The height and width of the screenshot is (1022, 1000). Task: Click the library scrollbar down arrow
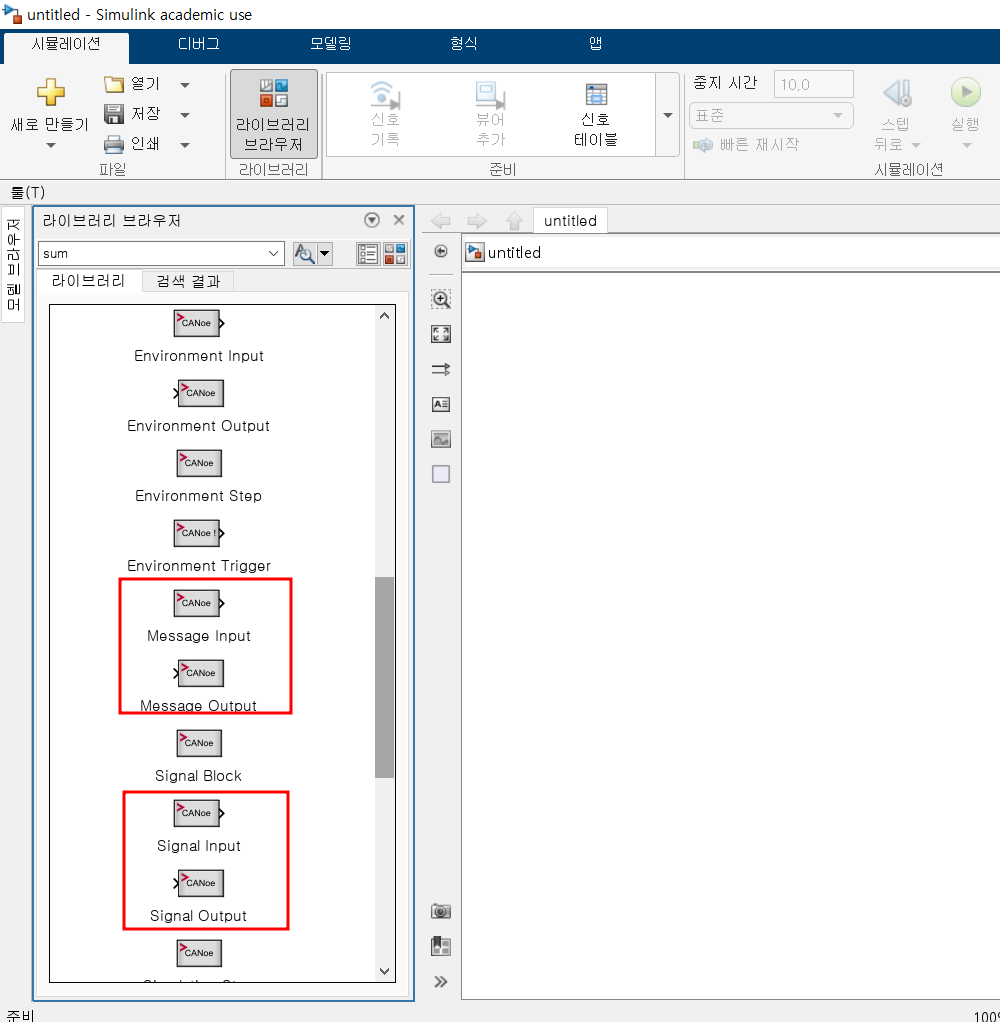click(385, 971)
